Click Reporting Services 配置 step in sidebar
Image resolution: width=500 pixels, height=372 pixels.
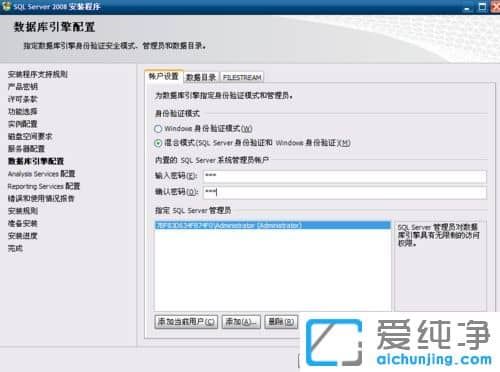click(x=44, y=186)
